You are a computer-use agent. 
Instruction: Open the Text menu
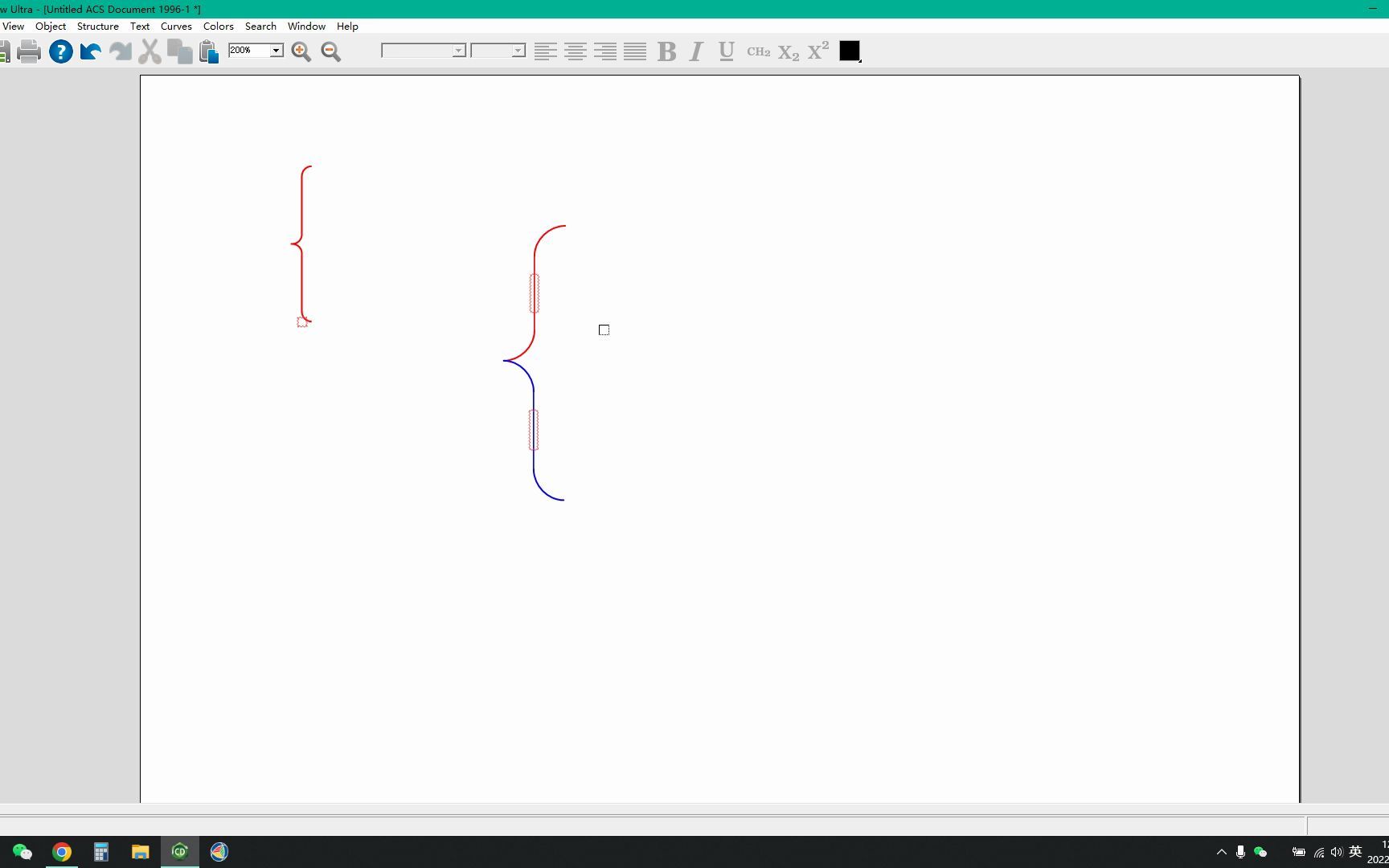(140, 26)
